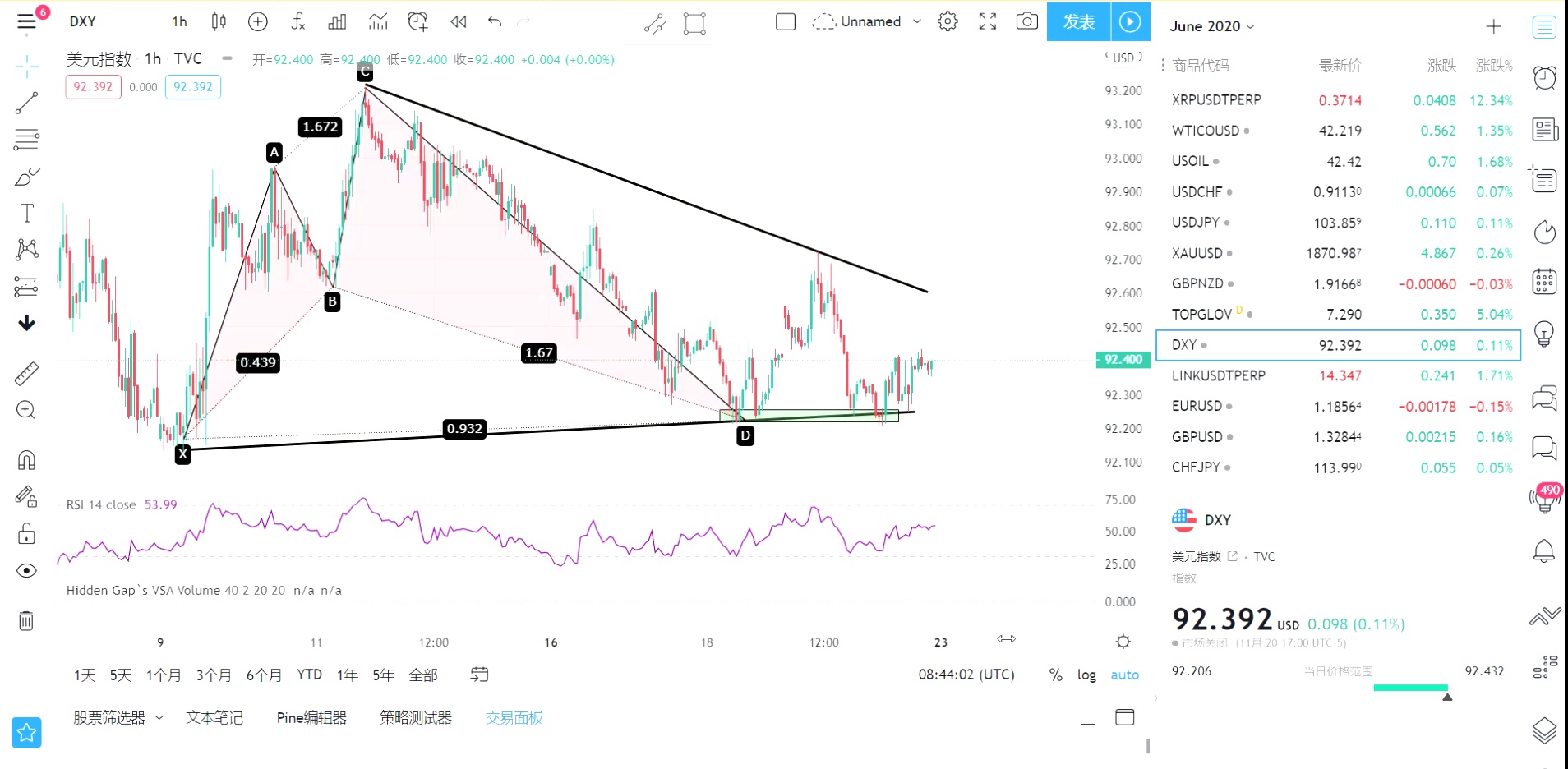This screenshot has width=1568, height=769.
Task: Open the indicators fx menu
Action: 297,21
